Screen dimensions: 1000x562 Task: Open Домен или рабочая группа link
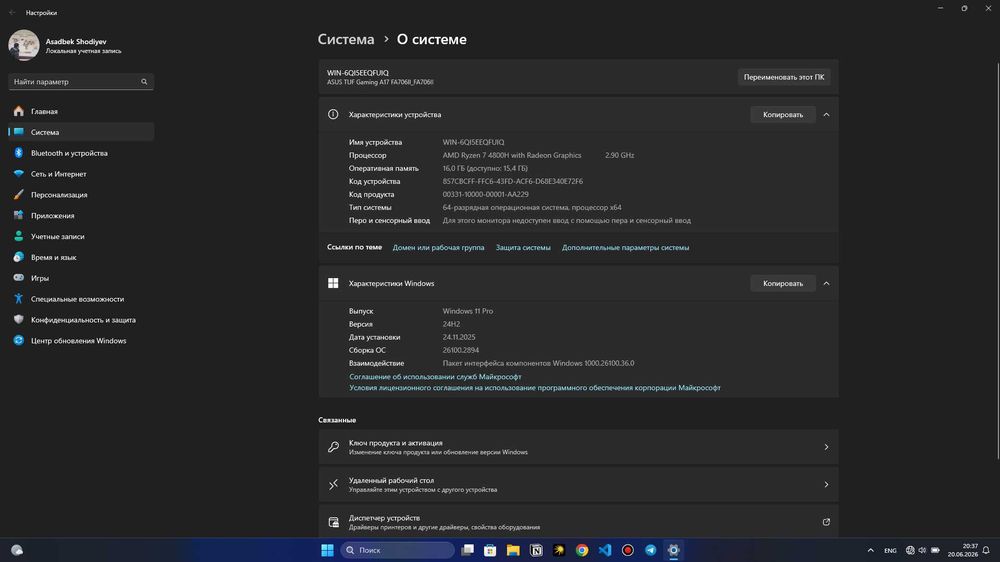pos(438,248)
